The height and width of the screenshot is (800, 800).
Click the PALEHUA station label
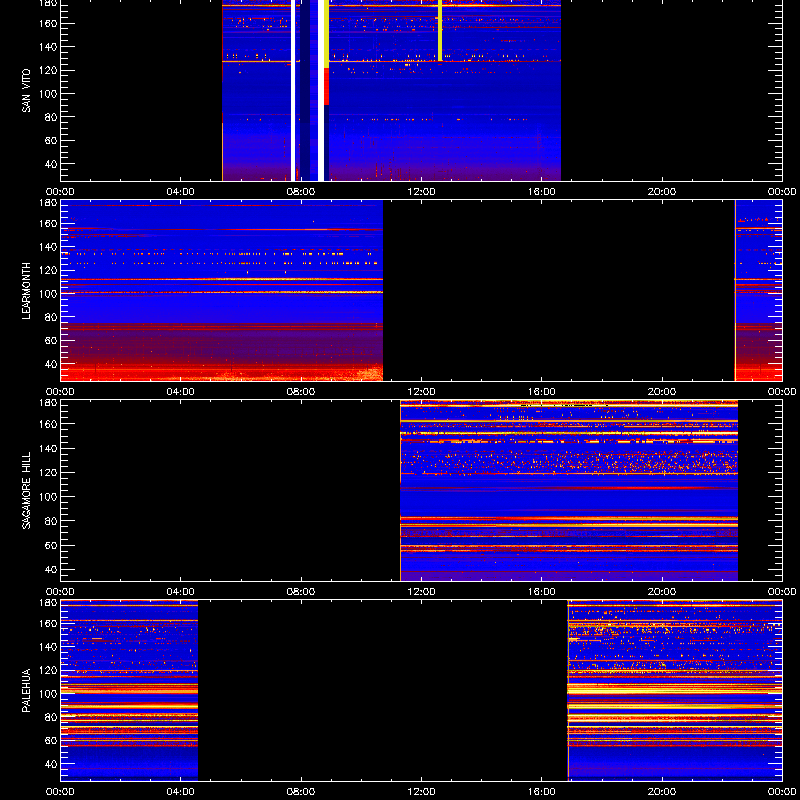pos(26,690)
